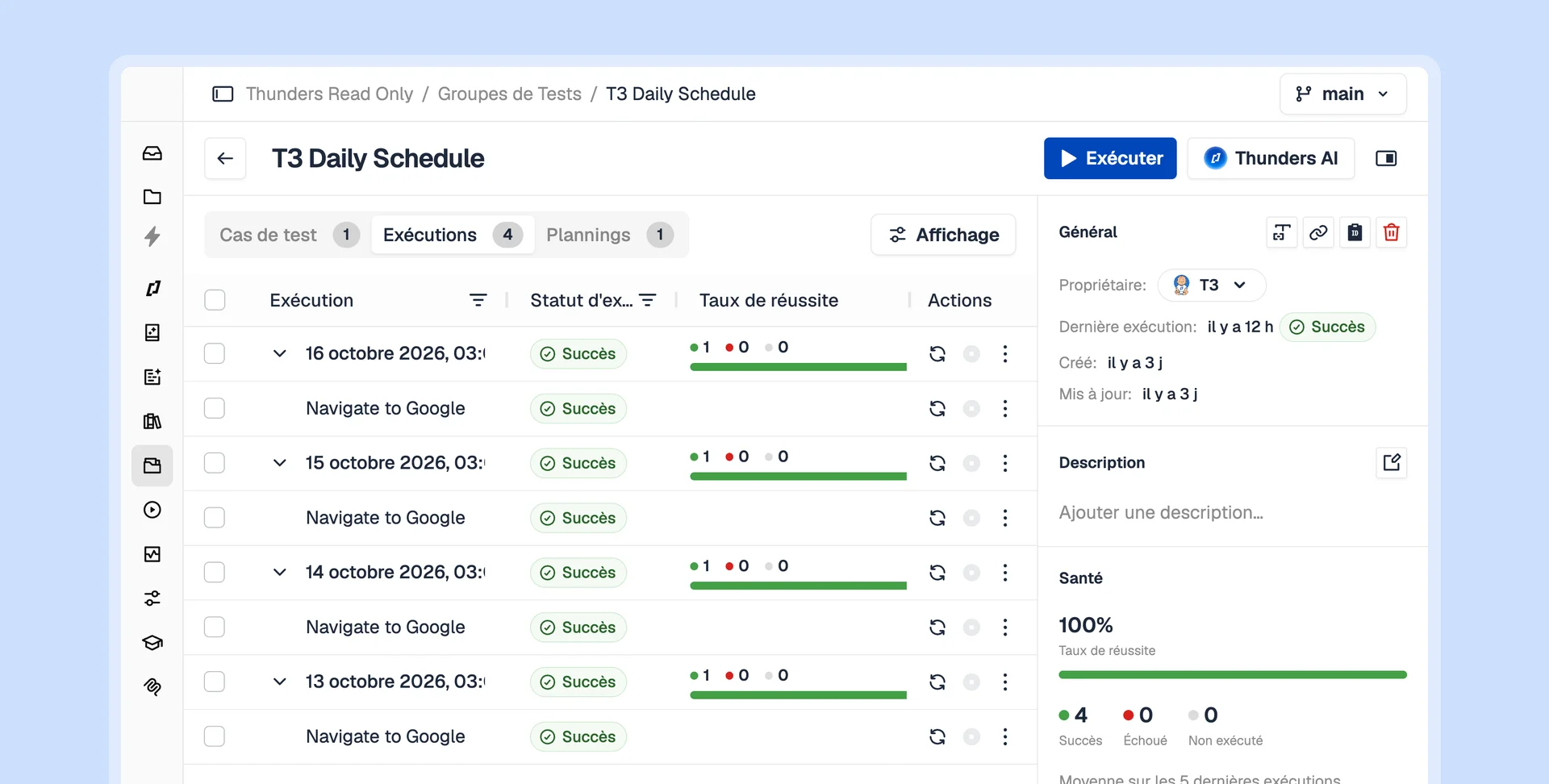Filter the Exécution column
This screenshot has height=784, width=1549.
pos(478,300)
